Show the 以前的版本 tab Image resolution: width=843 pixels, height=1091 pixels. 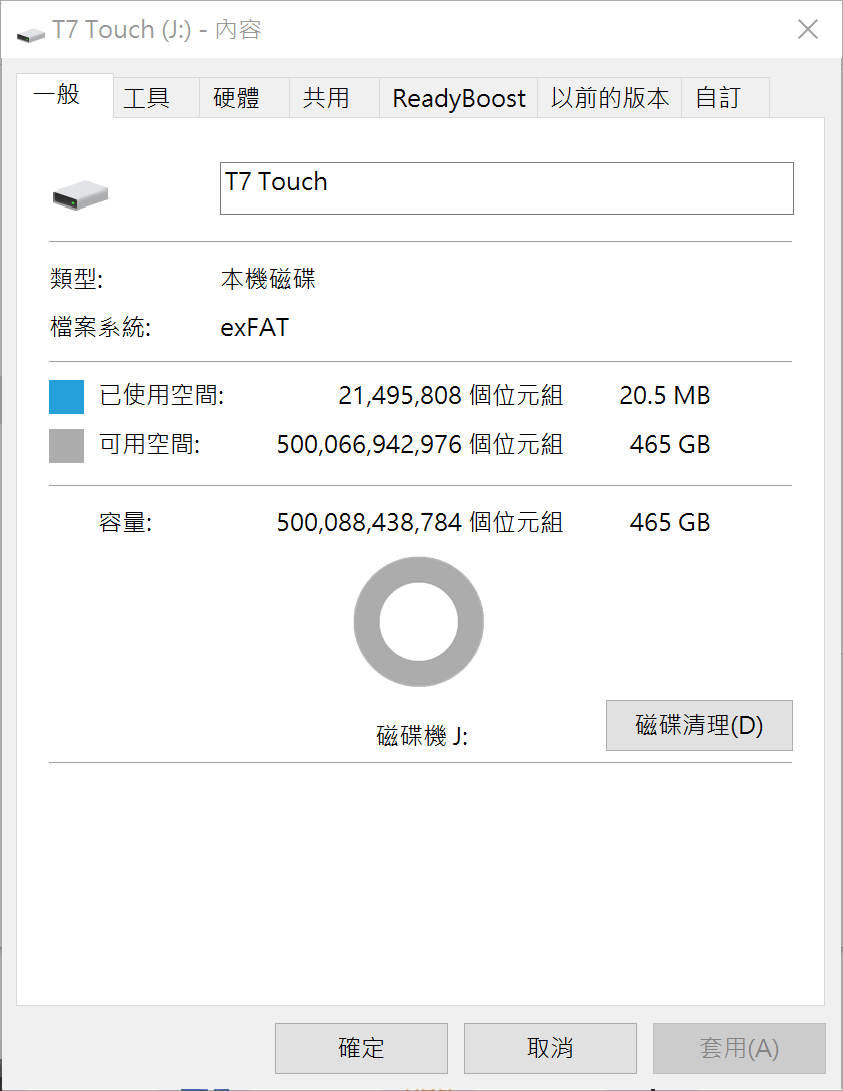click(x=610, y=98)
